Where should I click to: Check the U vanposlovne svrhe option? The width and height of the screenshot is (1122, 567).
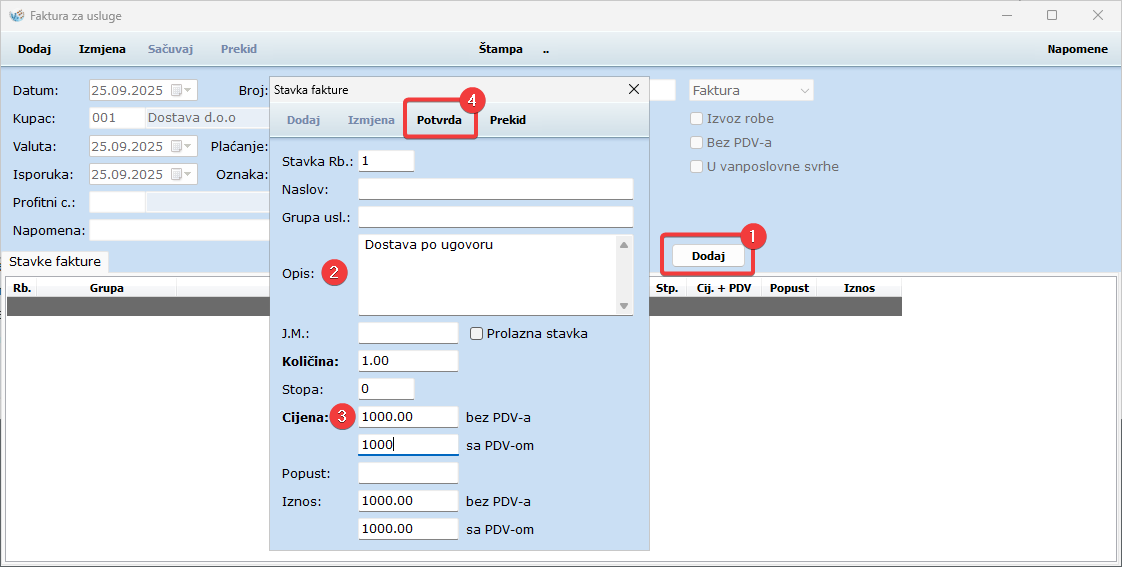click(x=697, y=166)
